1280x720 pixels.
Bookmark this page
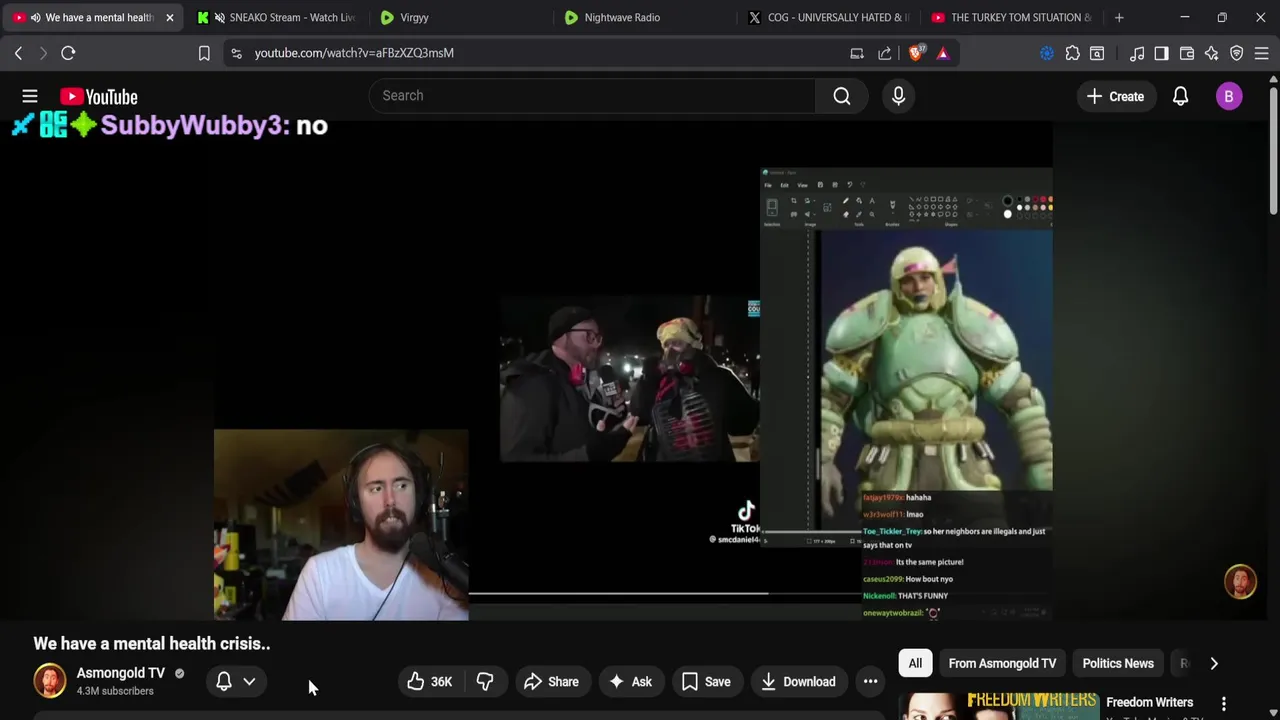pos(204,53)
